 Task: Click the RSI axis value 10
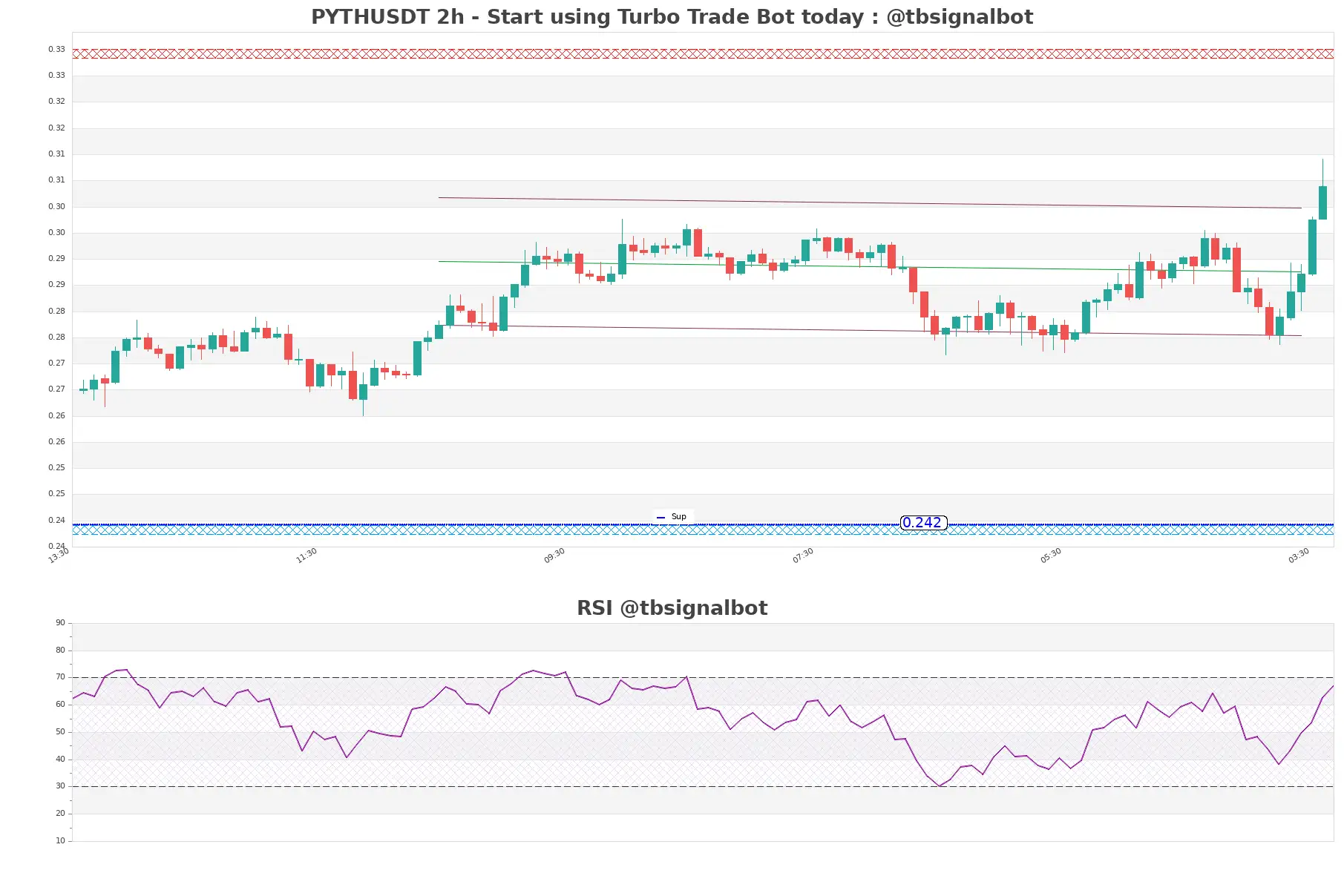click(60, 841)
